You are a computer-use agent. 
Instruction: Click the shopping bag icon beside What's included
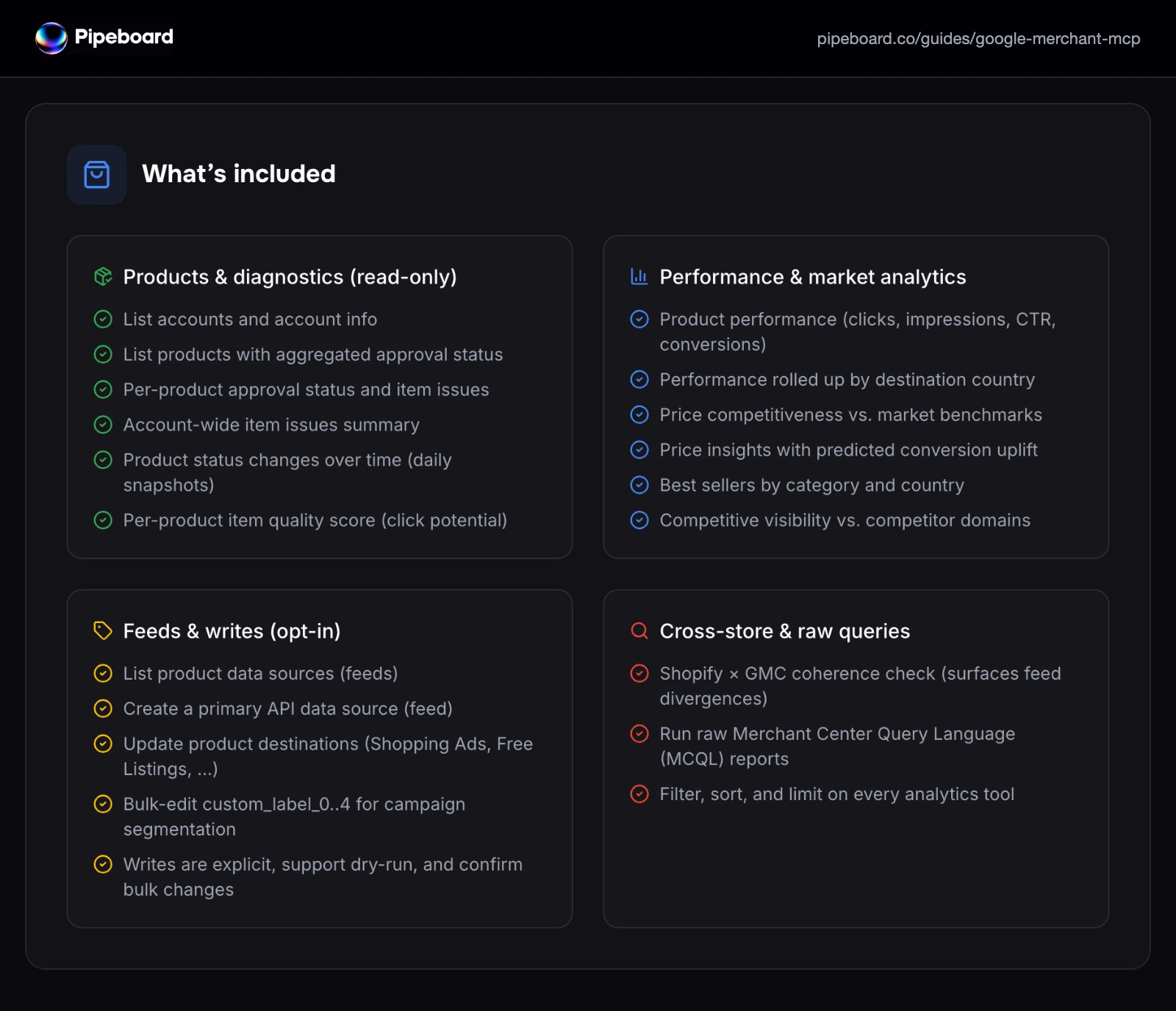pyautogui.click(x=97, y=175)
